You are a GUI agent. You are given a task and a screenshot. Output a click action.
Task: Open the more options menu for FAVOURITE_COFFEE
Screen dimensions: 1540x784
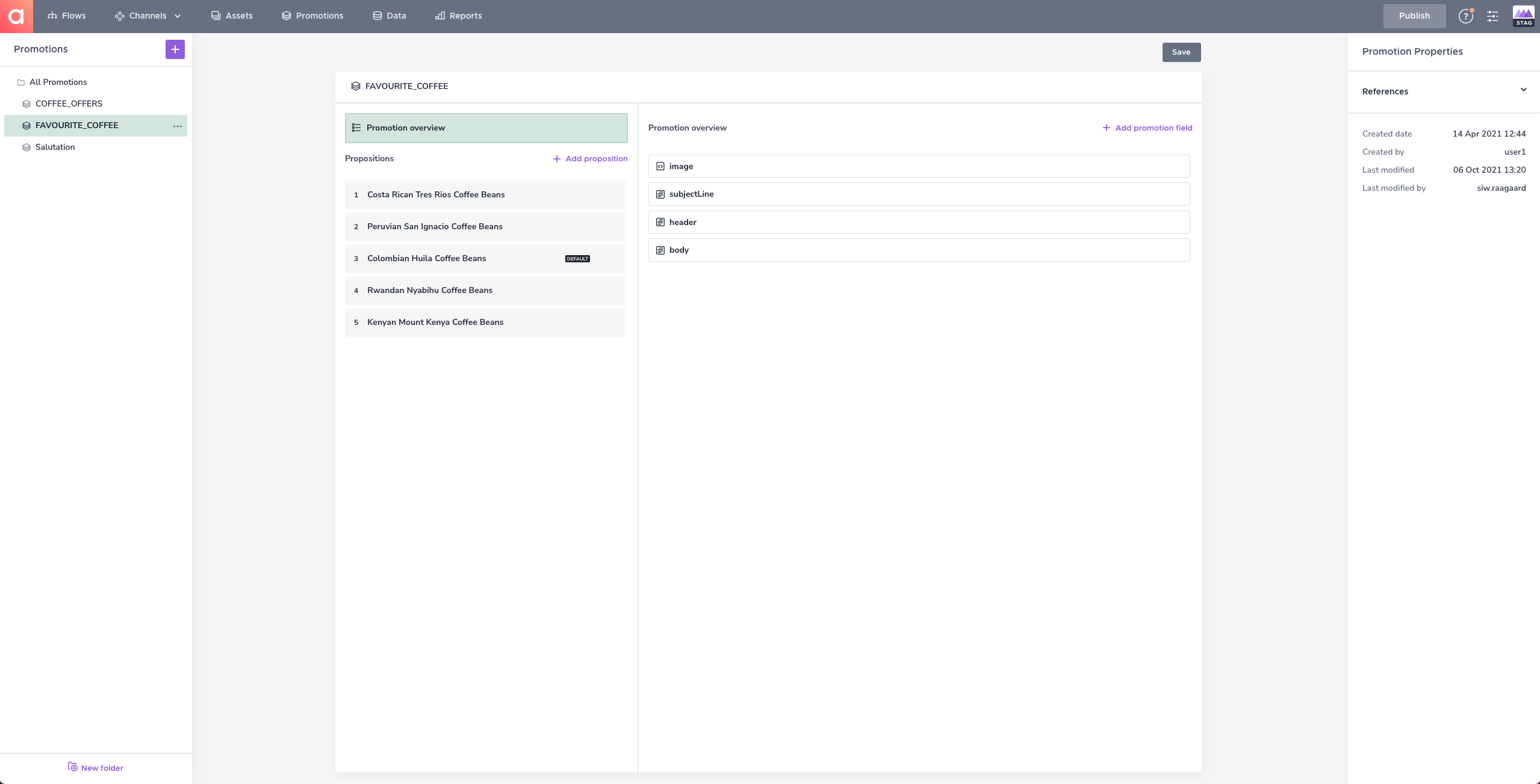point(178,126)
